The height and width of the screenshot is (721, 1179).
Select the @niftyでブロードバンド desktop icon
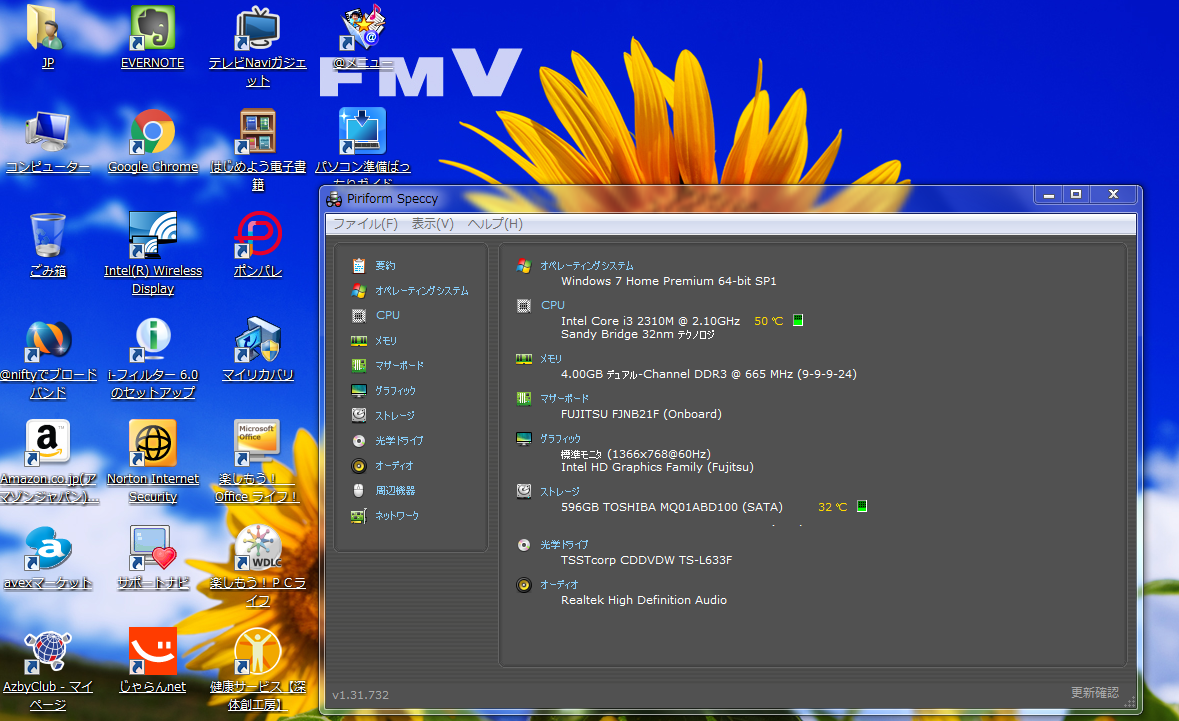click(48, 358)
